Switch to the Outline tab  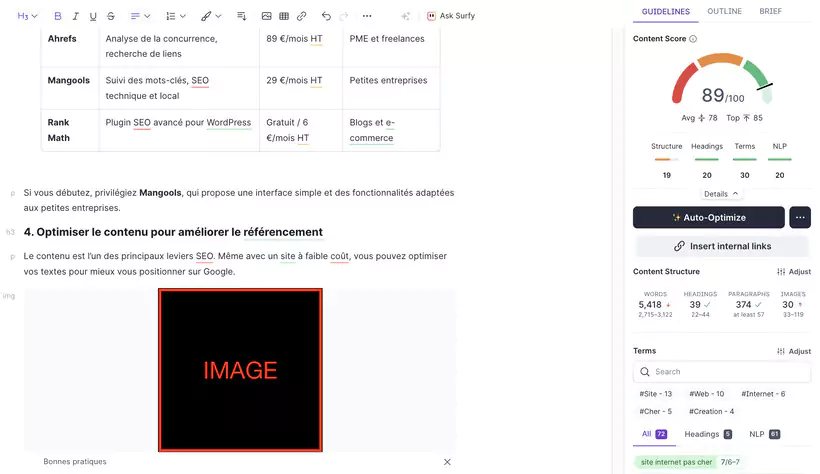pyautogui.click(x=724, y=11)
